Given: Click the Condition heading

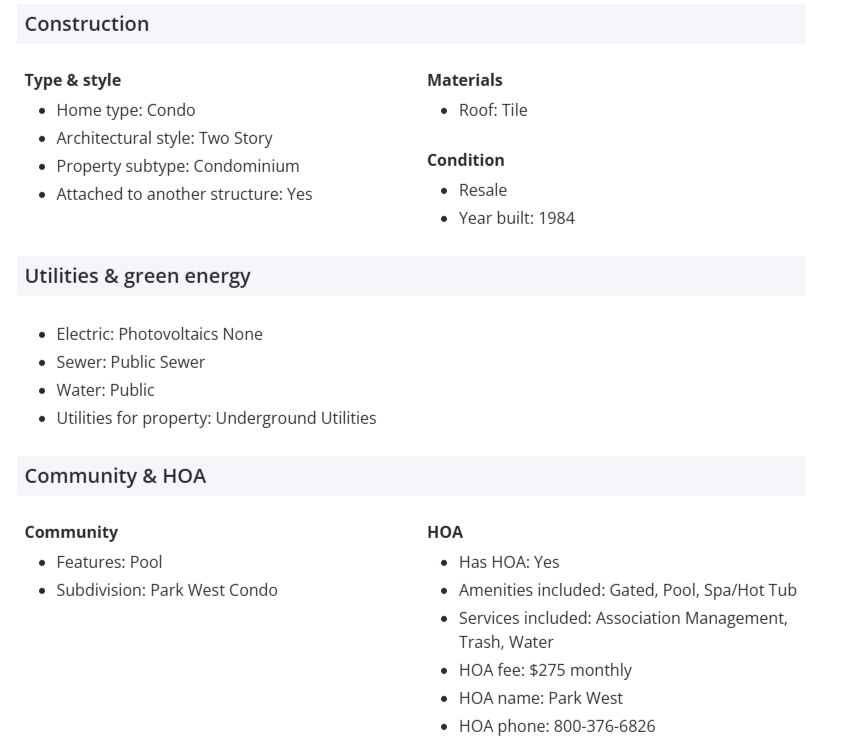Looking at the screenshot, I should coord(465,160).
